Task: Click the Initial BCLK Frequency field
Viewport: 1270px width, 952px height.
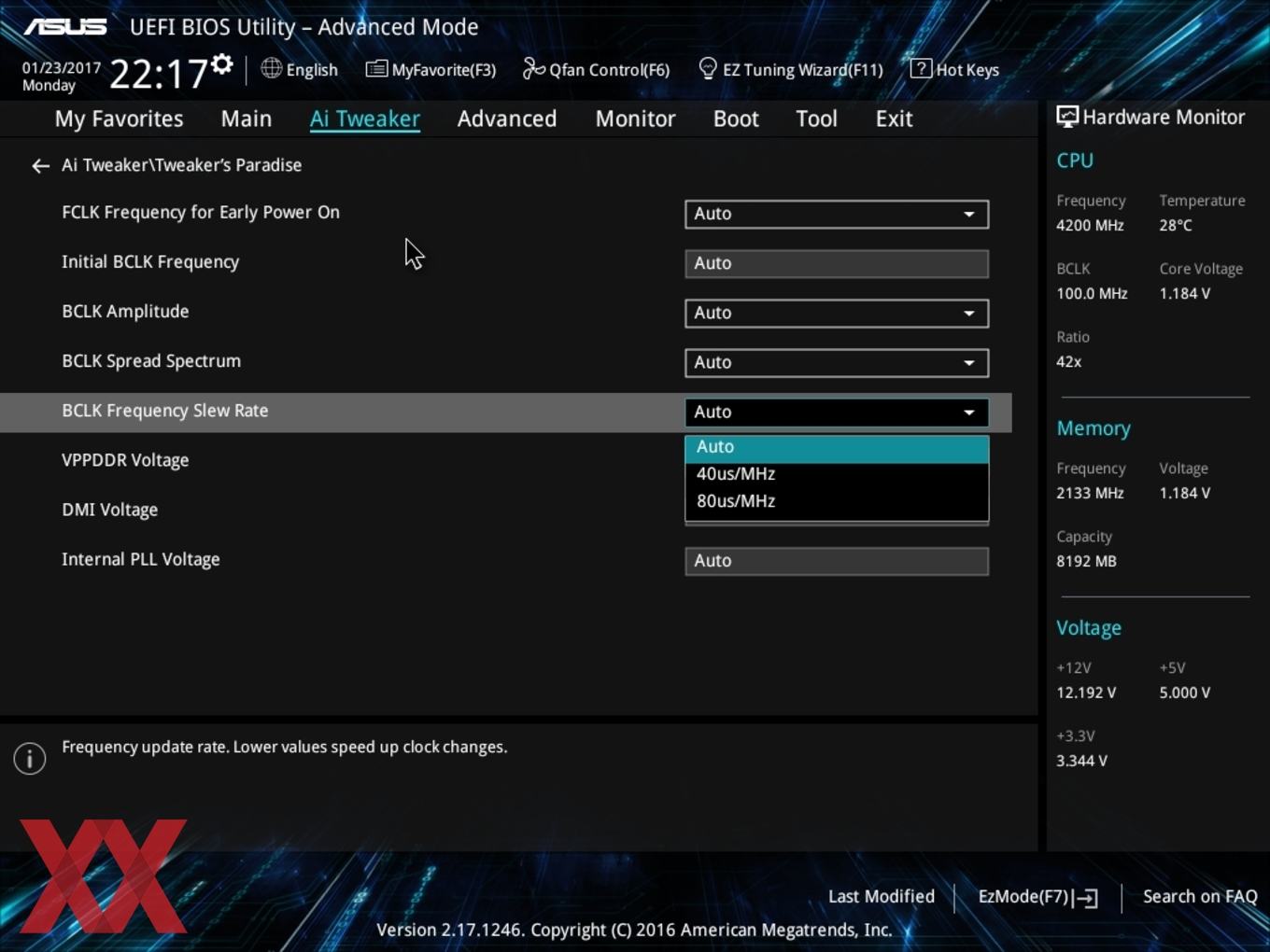Action: (x=837, y=263)
